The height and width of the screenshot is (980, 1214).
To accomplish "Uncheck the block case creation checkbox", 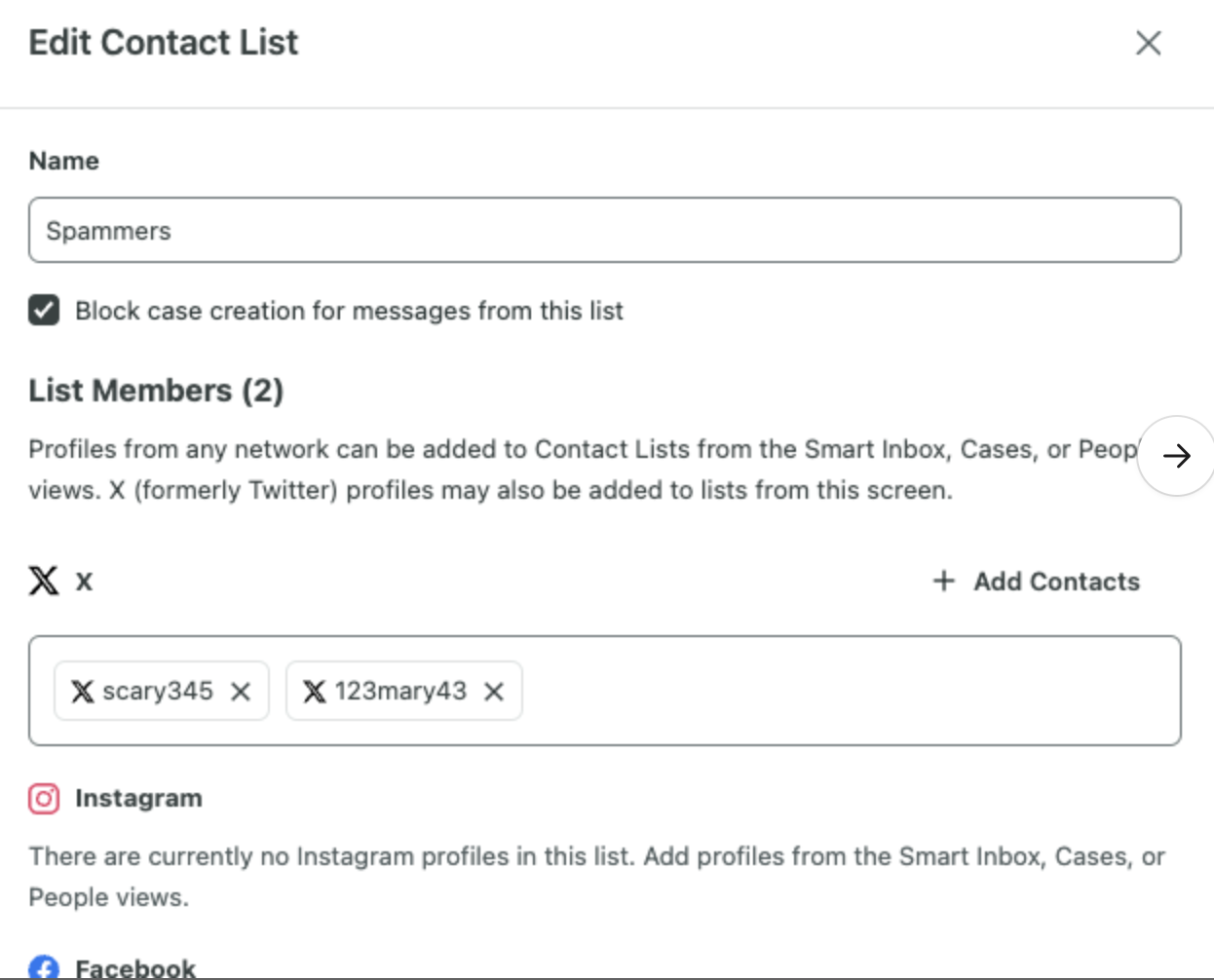I will tap(44, 311).
